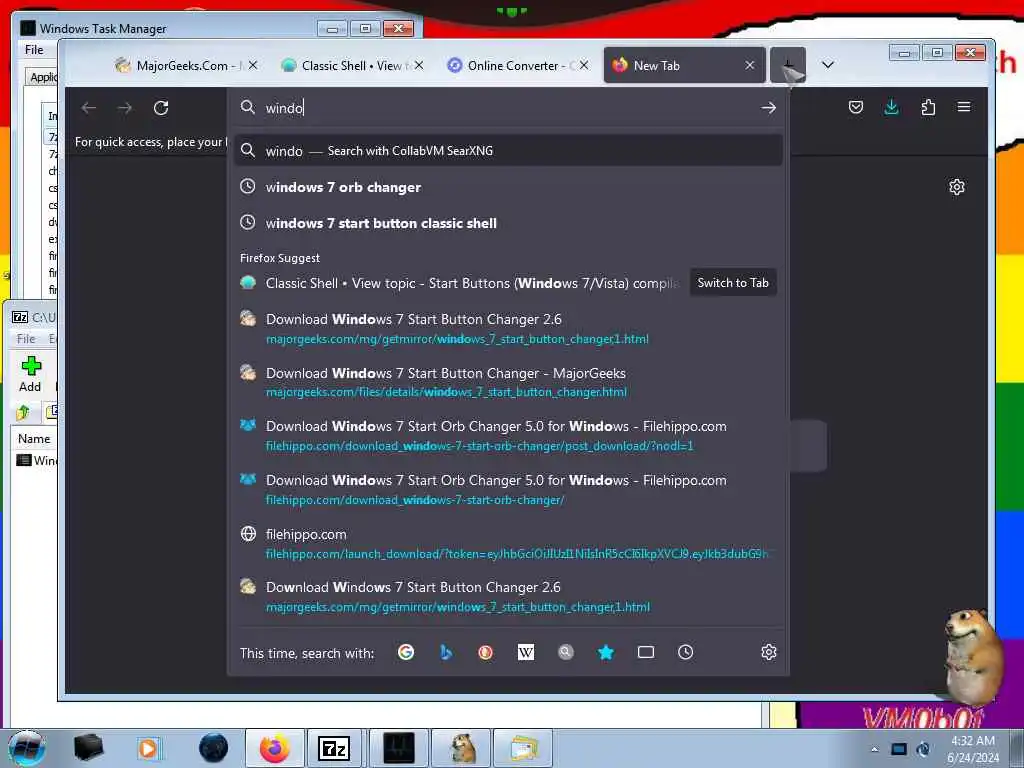Click Name column header in 7-Zip
The height and width of the screenshot is (768, 1024).
pyautogui.click(x=34, y=439)
